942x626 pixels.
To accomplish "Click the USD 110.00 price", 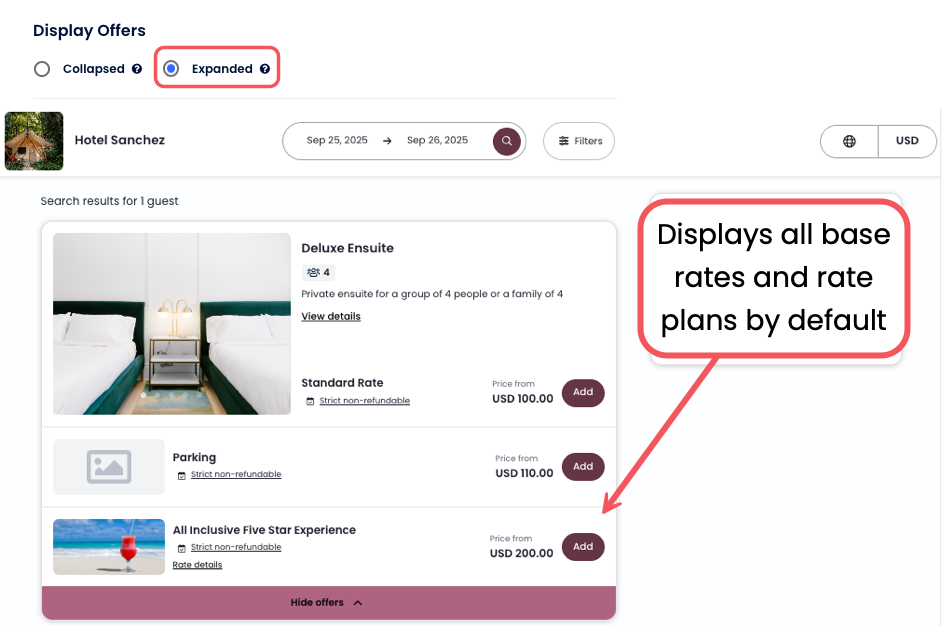I will (524, 473).
